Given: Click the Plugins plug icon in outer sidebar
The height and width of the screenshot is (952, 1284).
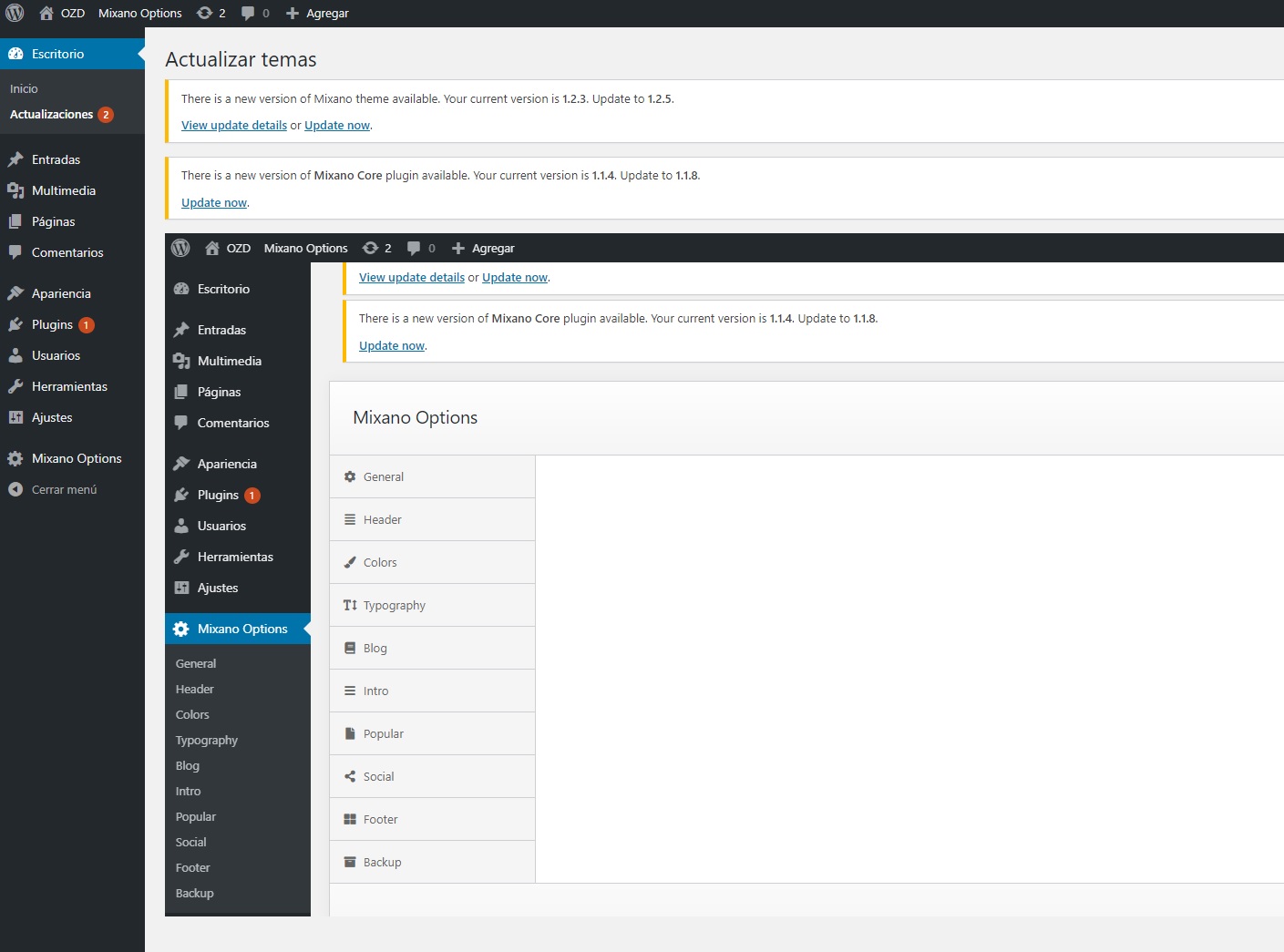Looking at the screenshot, I should point(15,324).
